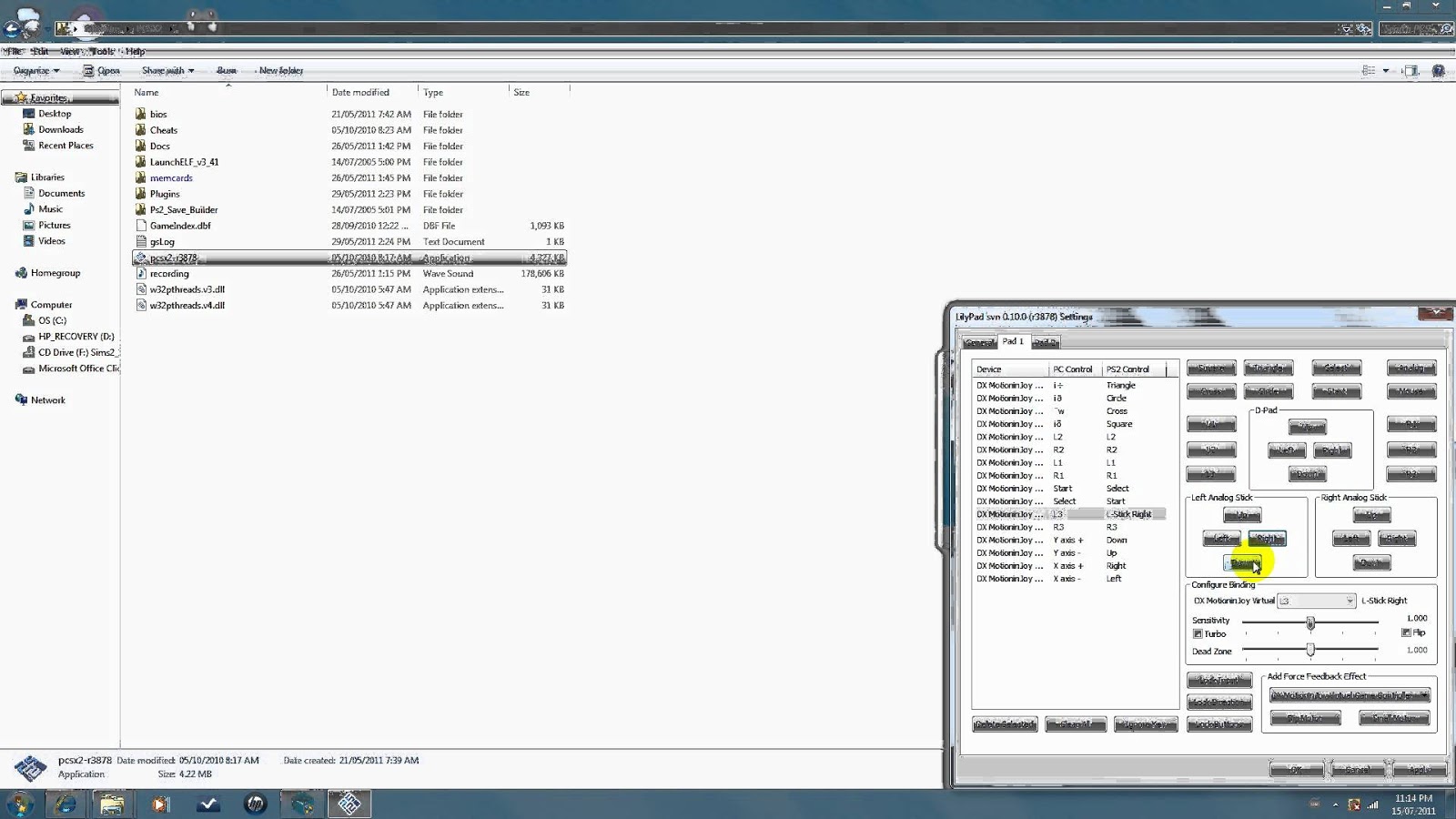This screenshot has height=819, width=1456.
Task: Click the Mouse binding button
Action: [x=1411, y=392]
